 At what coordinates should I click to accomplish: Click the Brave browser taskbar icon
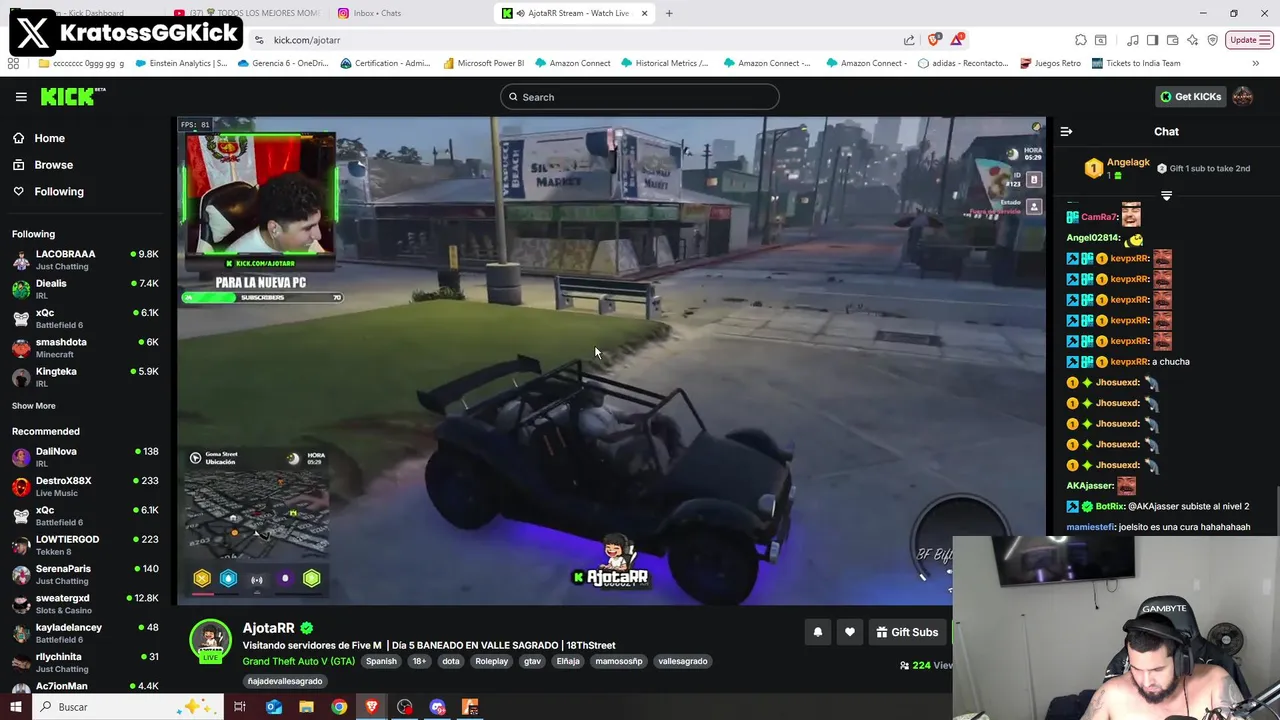click(x=372, y=707)
